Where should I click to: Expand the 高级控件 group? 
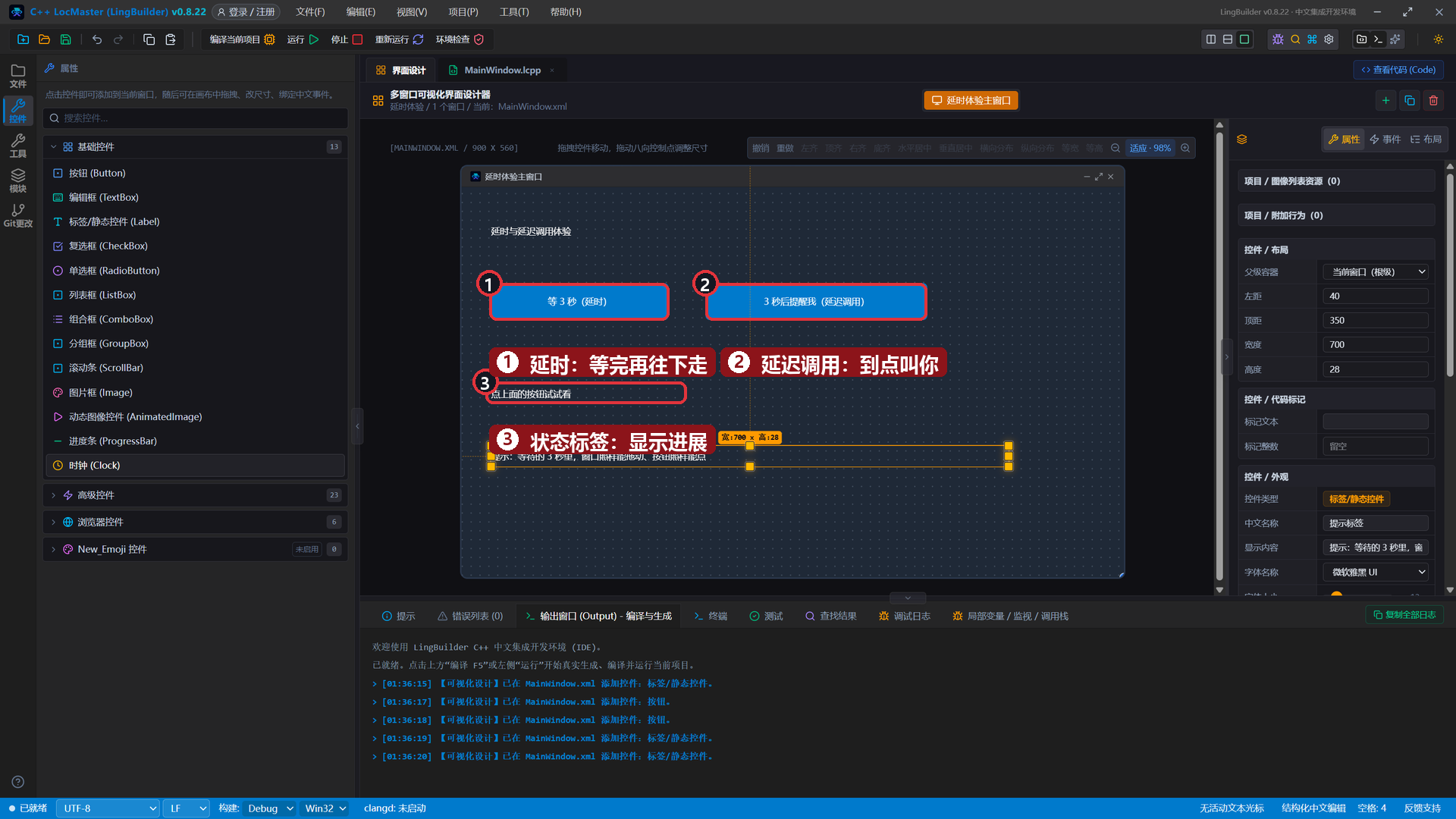click(196, 495)
